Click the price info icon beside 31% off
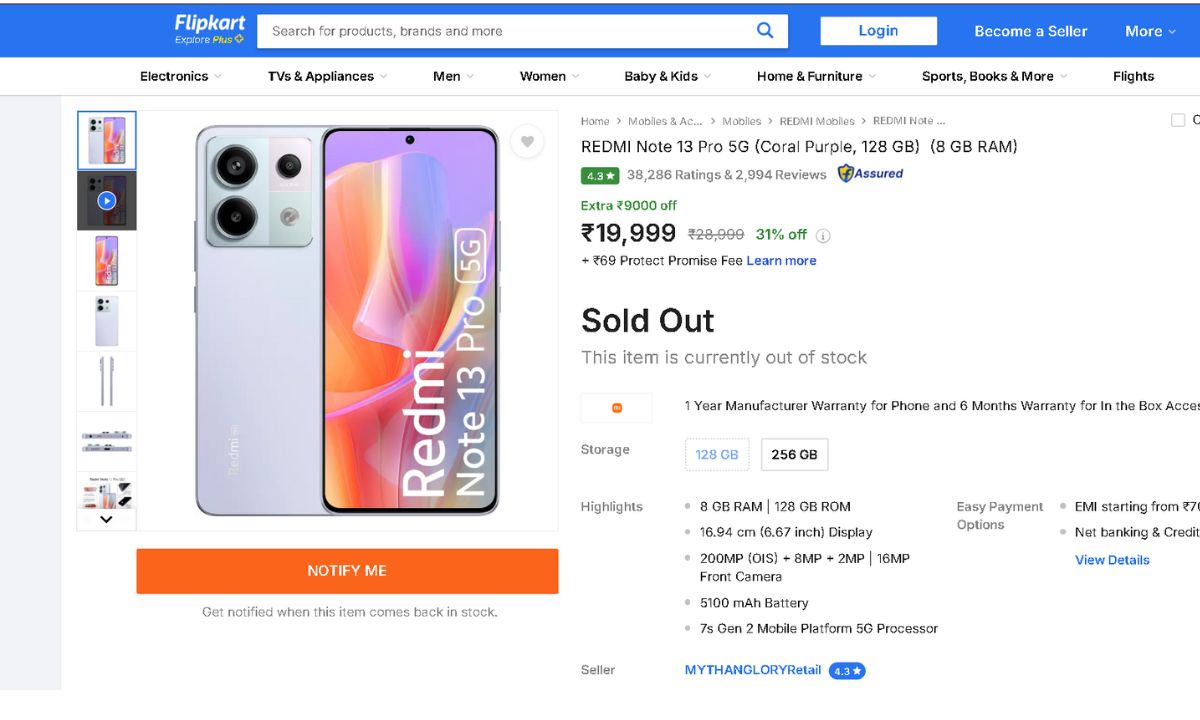The width and height of the screenshot is (1200, 720). [823, 236]
